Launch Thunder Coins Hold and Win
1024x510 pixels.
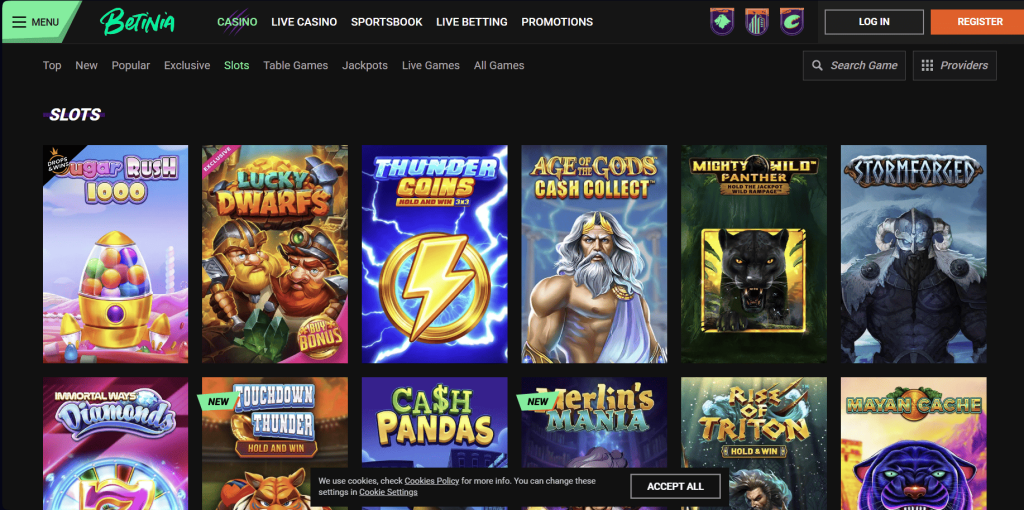tap(435, 254)
